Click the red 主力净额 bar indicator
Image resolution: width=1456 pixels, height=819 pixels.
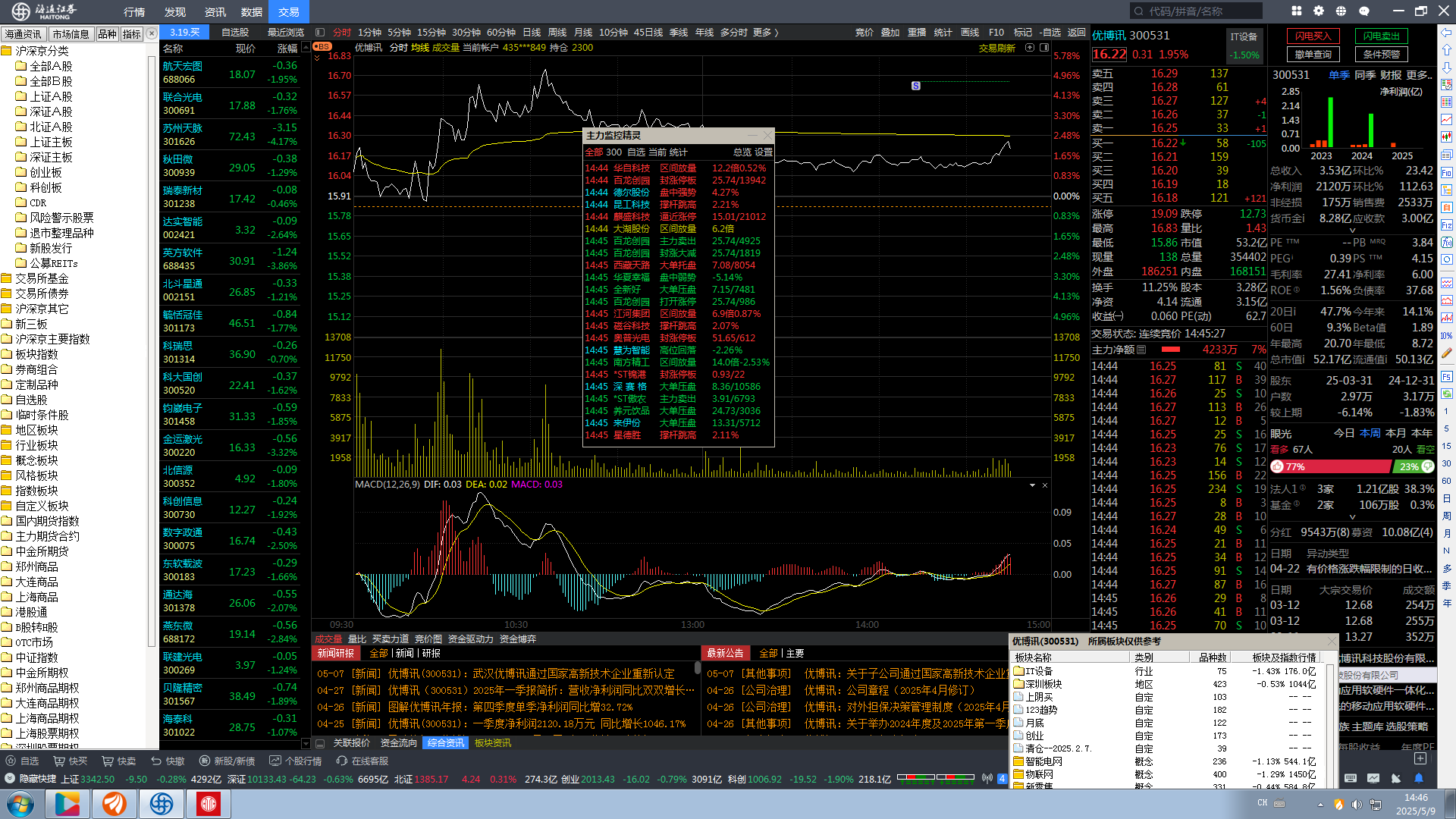tap(1171, 350)
